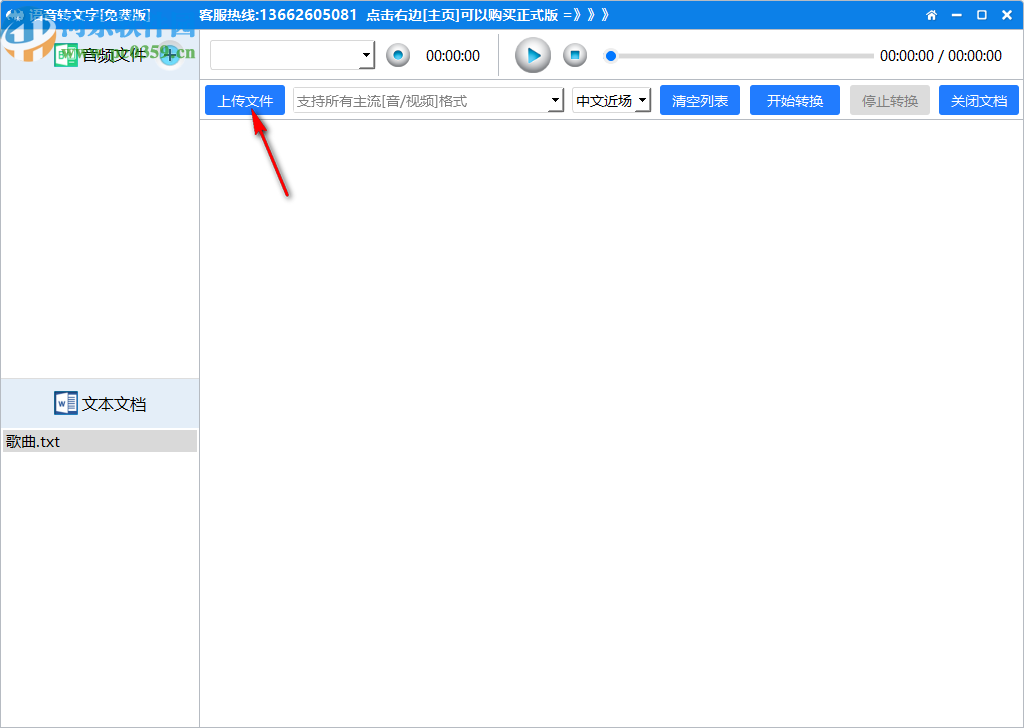Click 开始转换 to start conversion

[795, 101]
